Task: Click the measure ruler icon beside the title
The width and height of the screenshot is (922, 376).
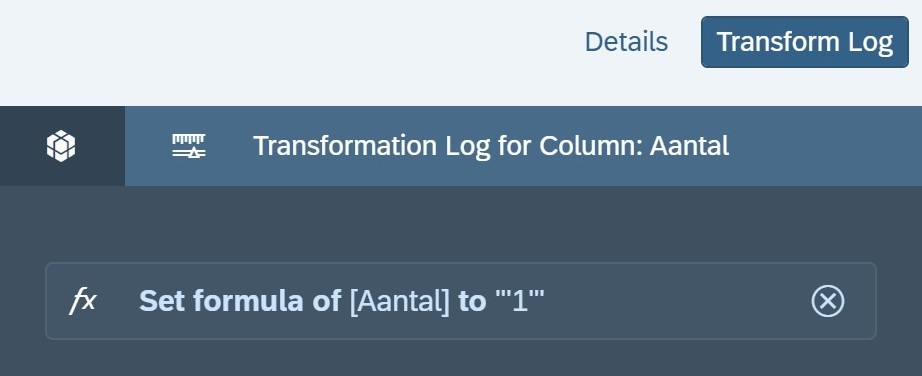Action: (x=189, y=146)
